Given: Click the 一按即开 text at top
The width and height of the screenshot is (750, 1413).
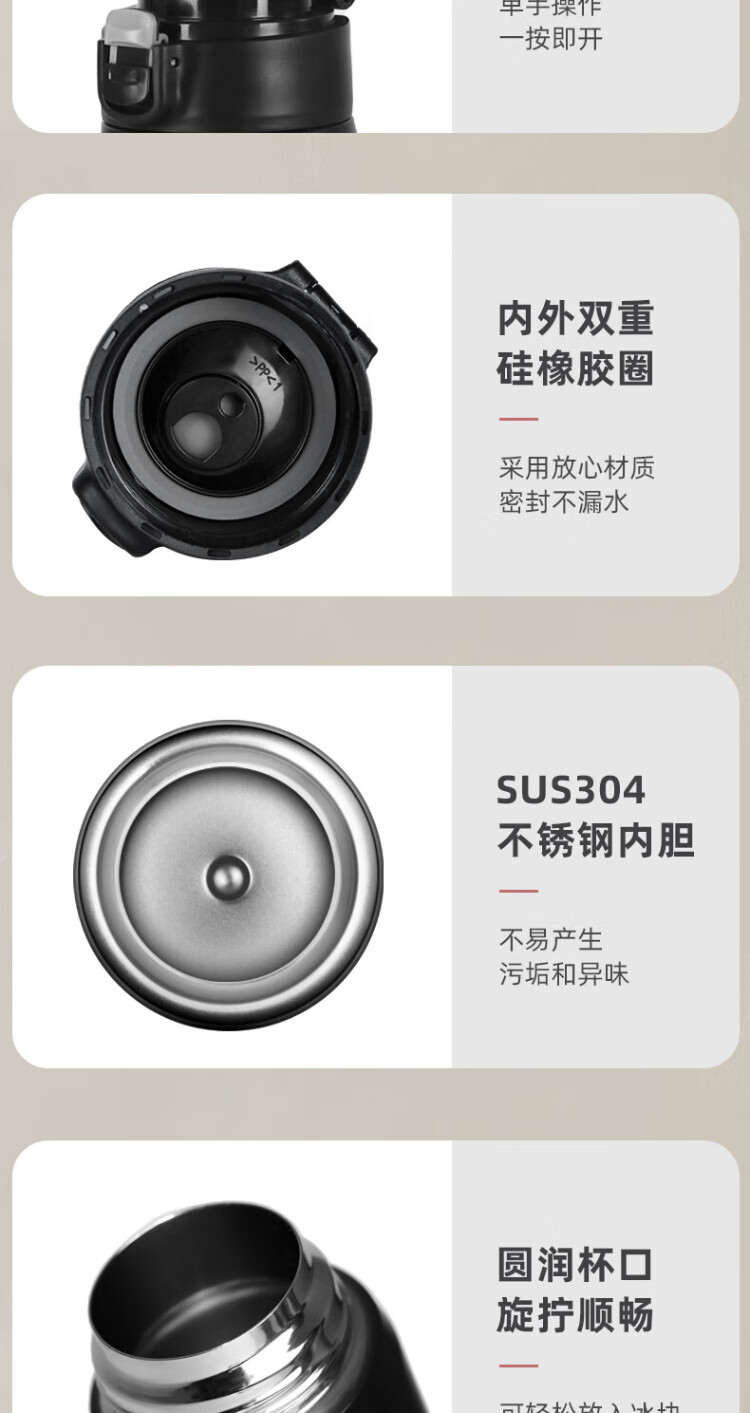Looking at the screenshot, I should (x=551, y=39).
